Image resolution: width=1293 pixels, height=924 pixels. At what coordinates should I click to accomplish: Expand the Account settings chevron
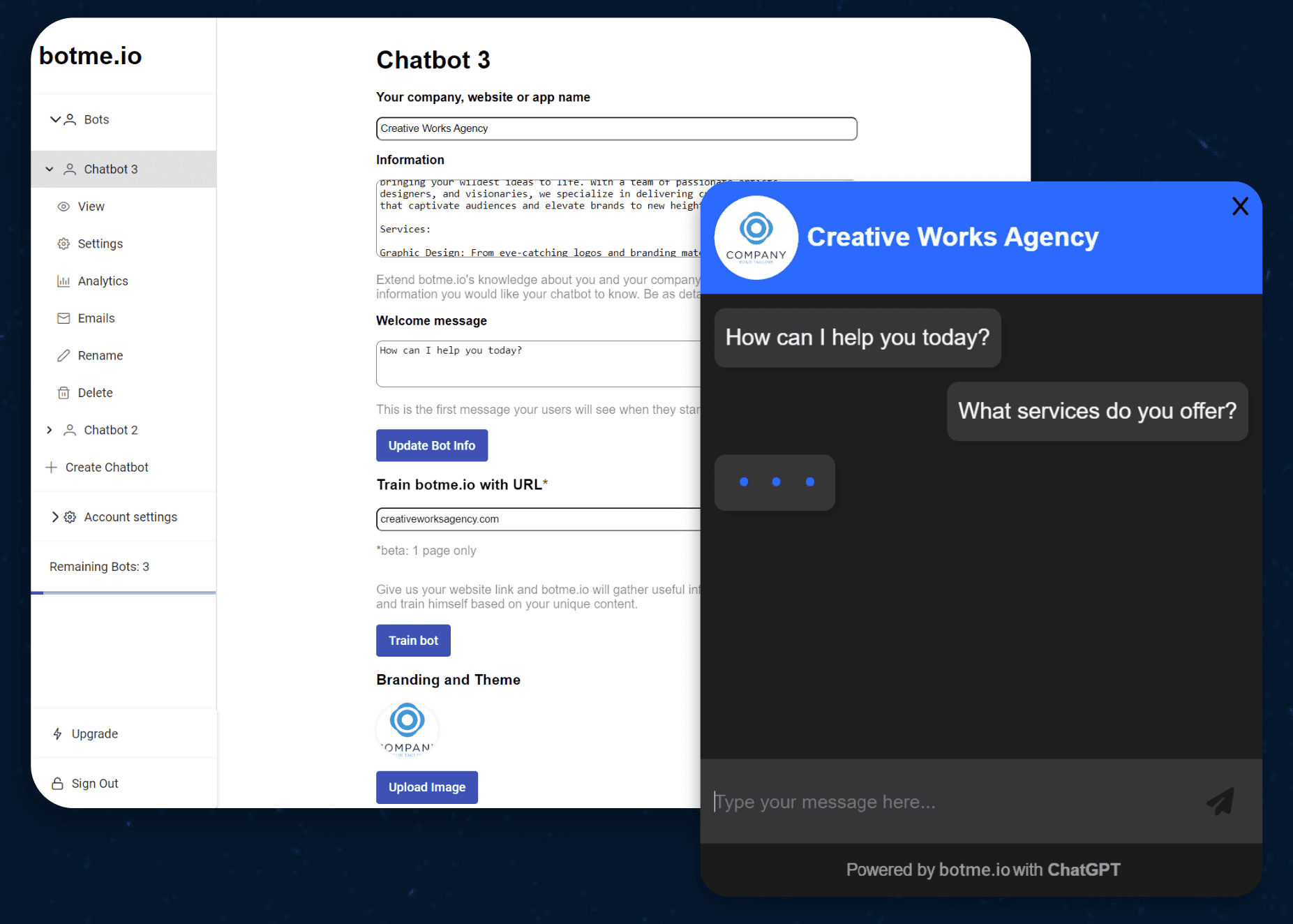point(54,517)
